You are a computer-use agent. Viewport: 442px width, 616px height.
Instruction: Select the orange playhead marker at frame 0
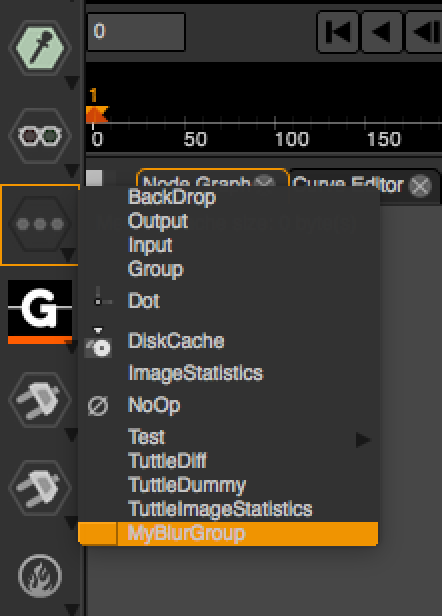96,114
